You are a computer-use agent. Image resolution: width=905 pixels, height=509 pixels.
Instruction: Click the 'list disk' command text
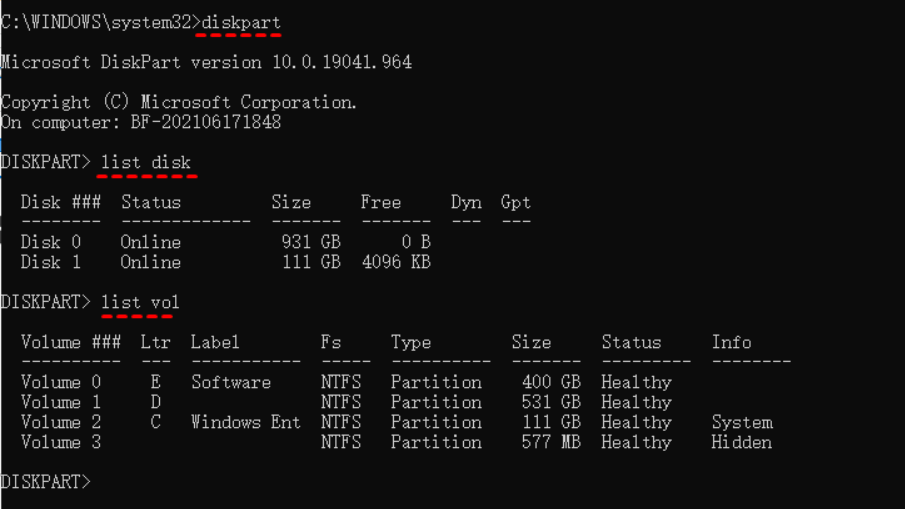point(146,162)
